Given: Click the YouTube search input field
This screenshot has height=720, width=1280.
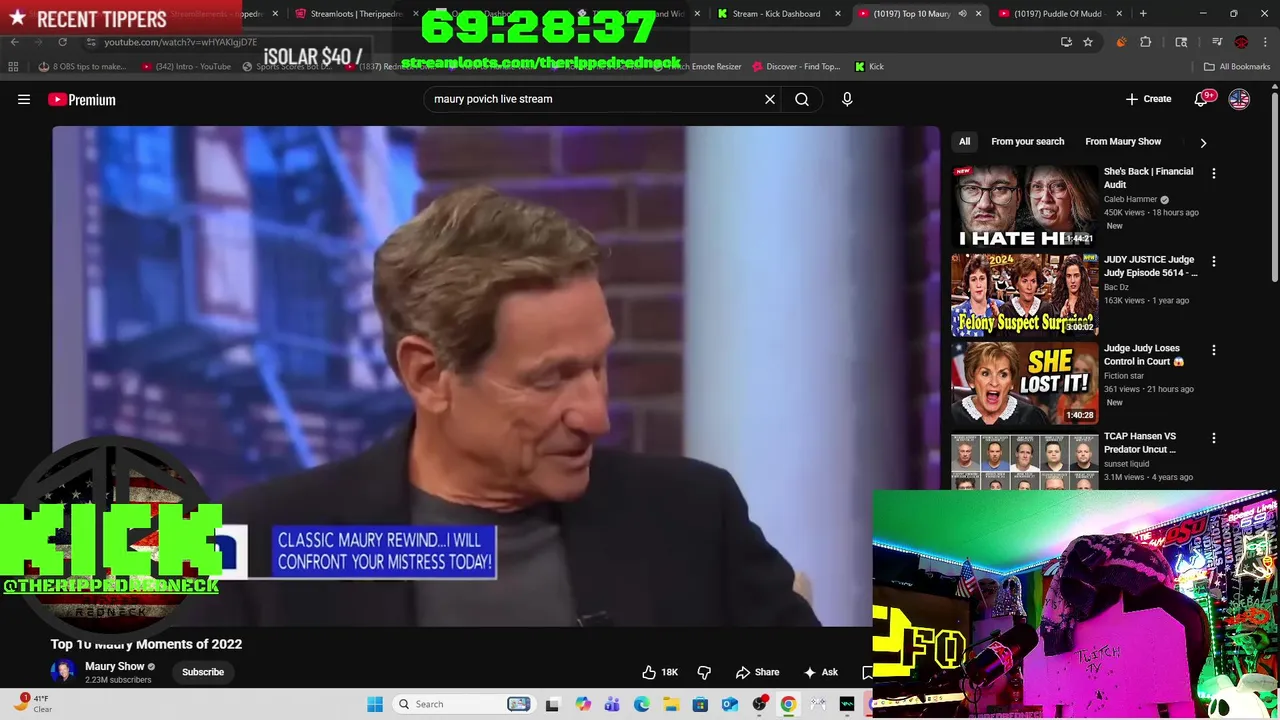Looking at the screenshot, I should [594, 99].
